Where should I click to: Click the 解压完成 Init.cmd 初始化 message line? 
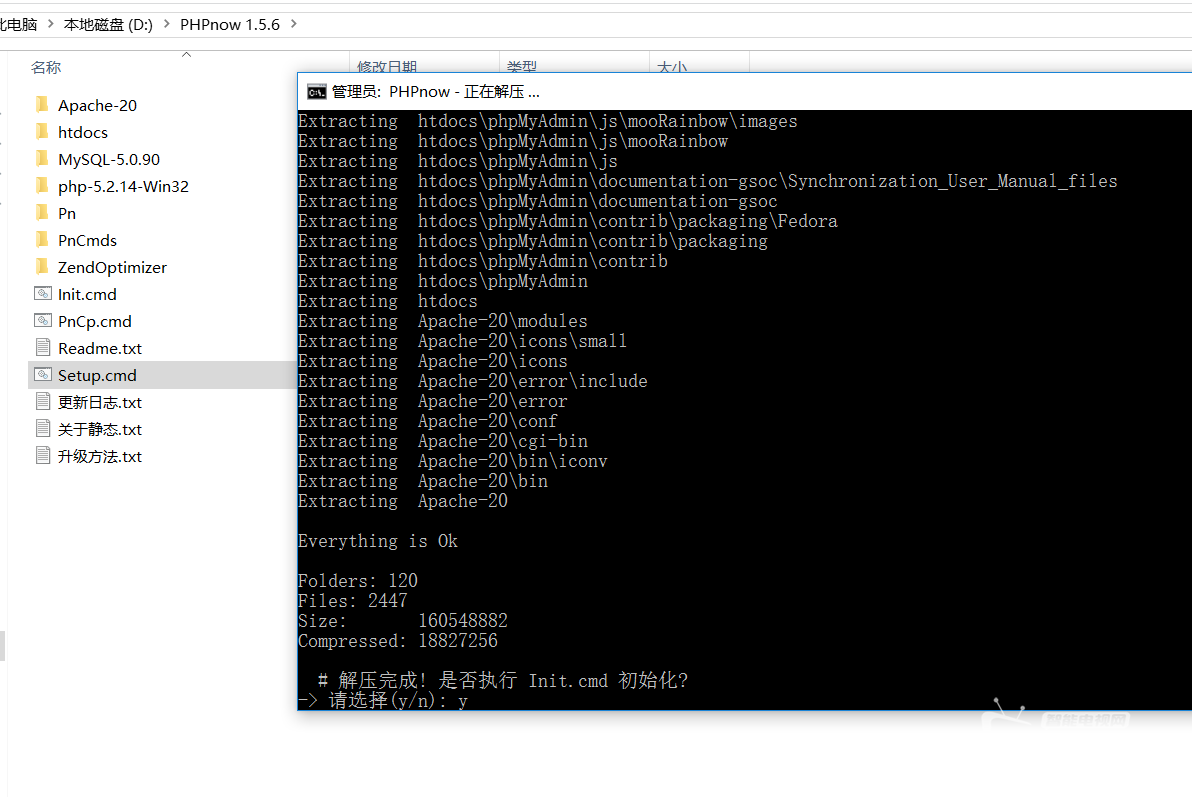pyautogui.click(x=502, y=681)
